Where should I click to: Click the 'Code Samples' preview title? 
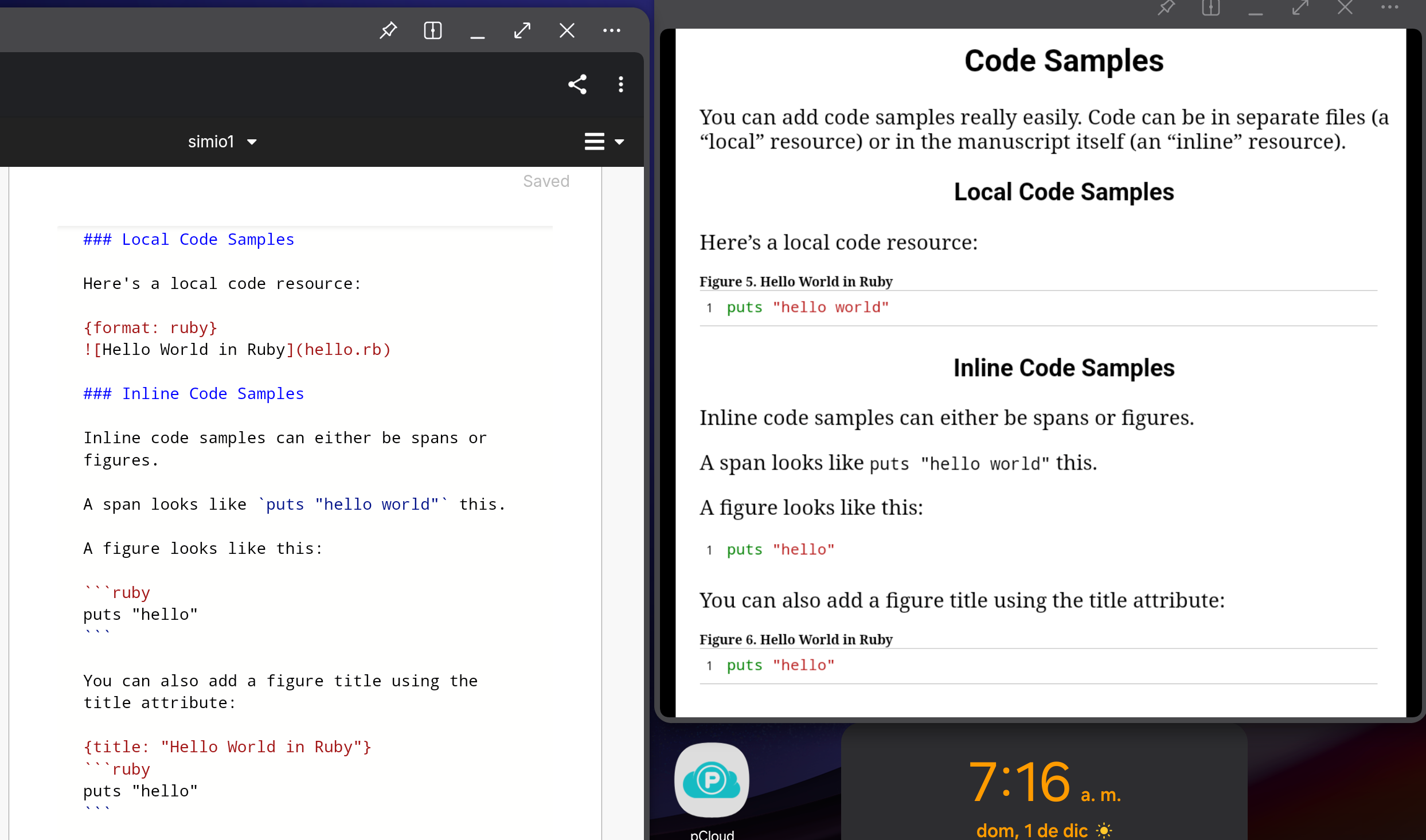tap(1064, 61)
